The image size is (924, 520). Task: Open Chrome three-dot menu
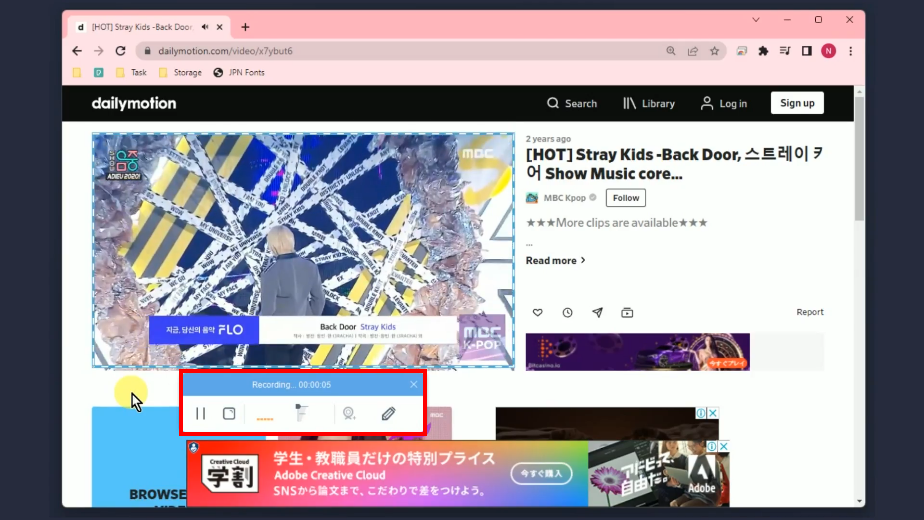pos(850,51)
